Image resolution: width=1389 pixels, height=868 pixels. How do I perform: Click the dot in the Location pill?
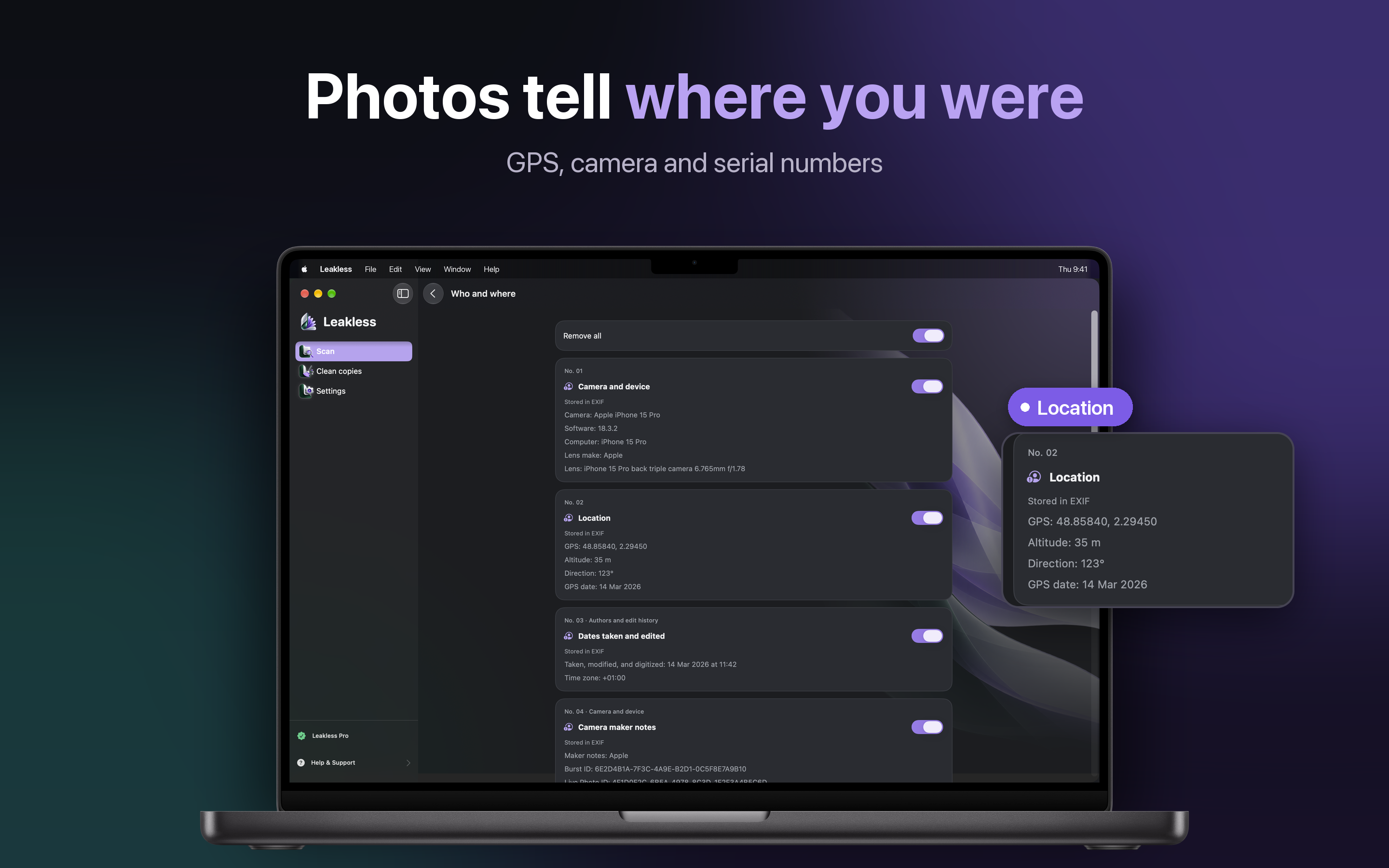click(1025, 407)
